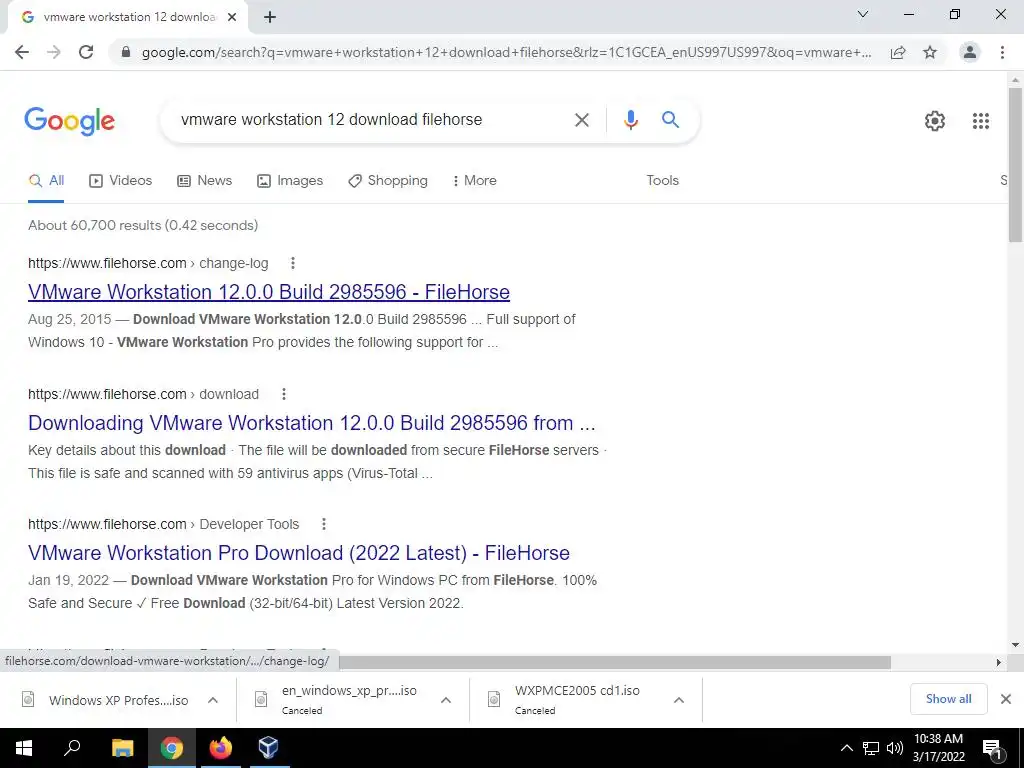The image size is (1024, 768).
Task: Click the Chrome taskbar icon
Action: click(x=171, y=748)
